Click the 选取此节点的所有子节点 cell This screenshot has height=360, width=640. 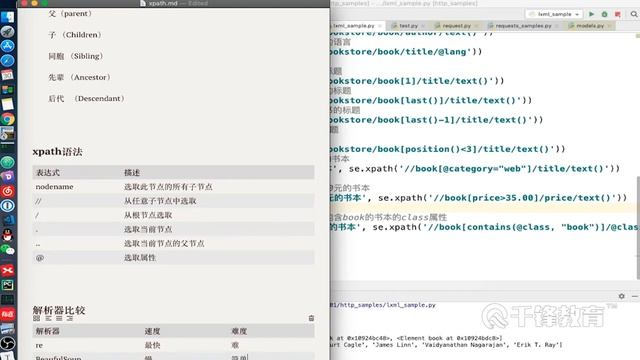point(168,187)
